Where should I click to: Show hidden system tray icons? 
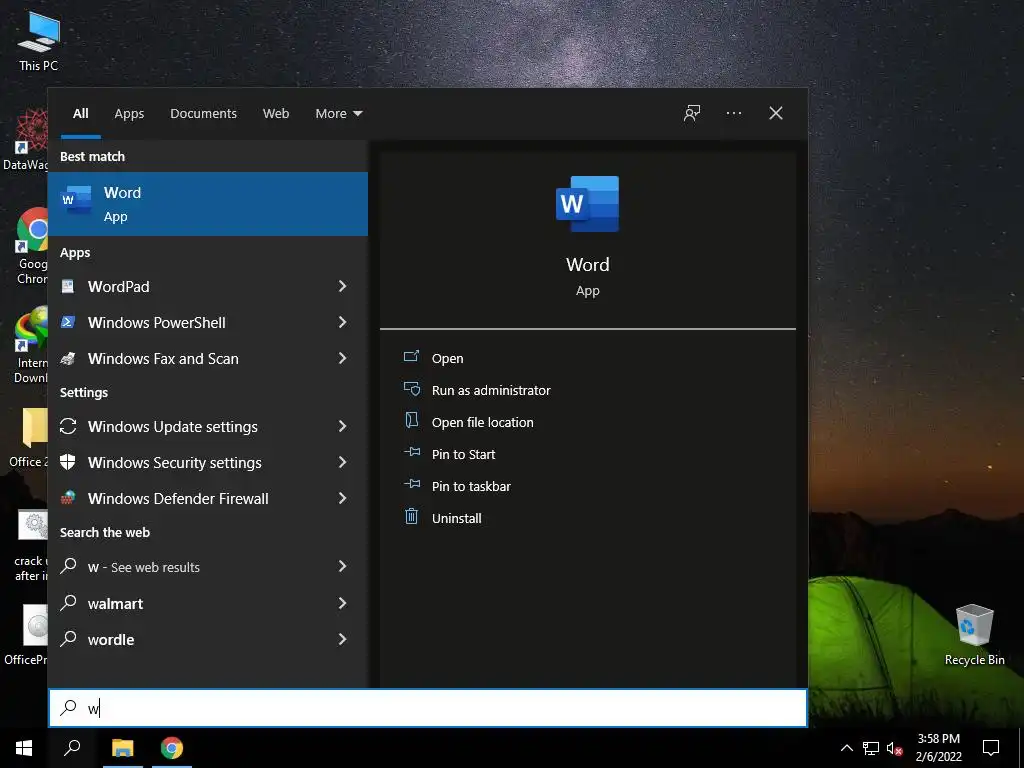tap(846, 748)
